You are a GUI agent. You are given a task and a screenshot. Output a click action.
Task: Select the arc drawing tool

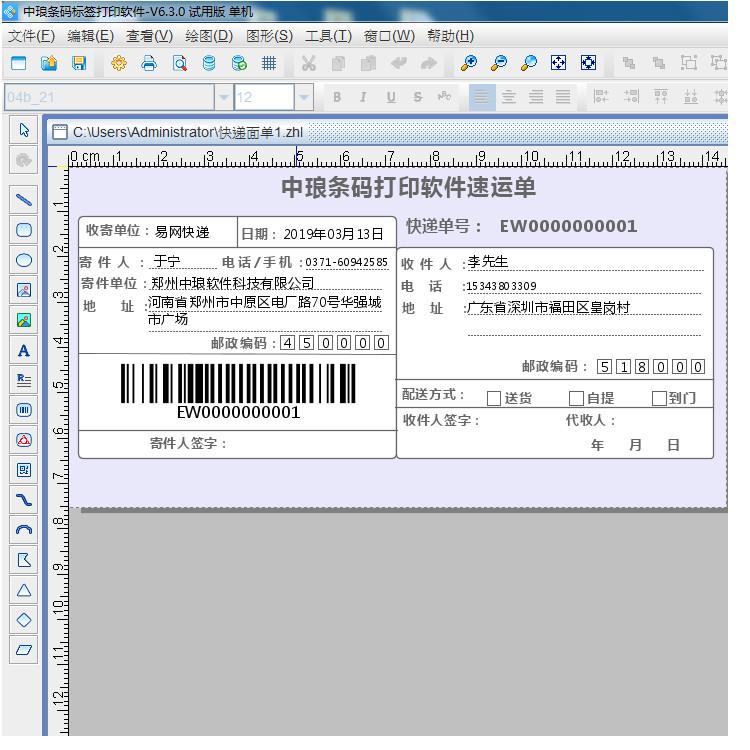click(24, 530)
